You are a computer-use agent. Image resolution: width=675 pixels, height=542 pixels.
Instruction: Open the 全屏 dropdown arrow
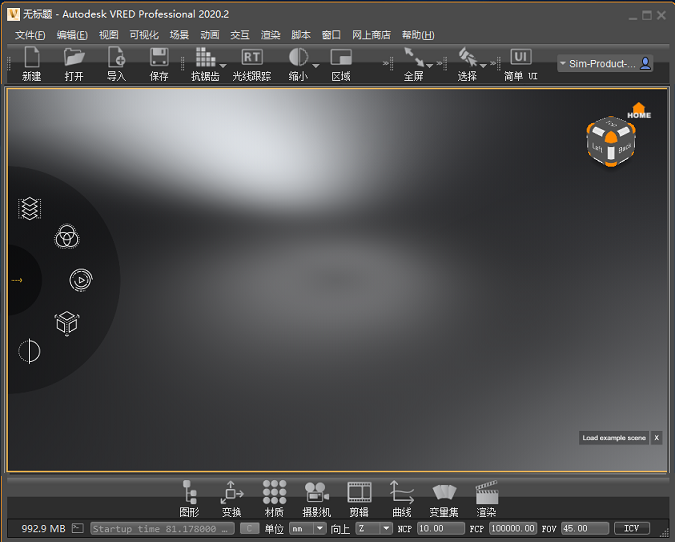tap(430, 65)
